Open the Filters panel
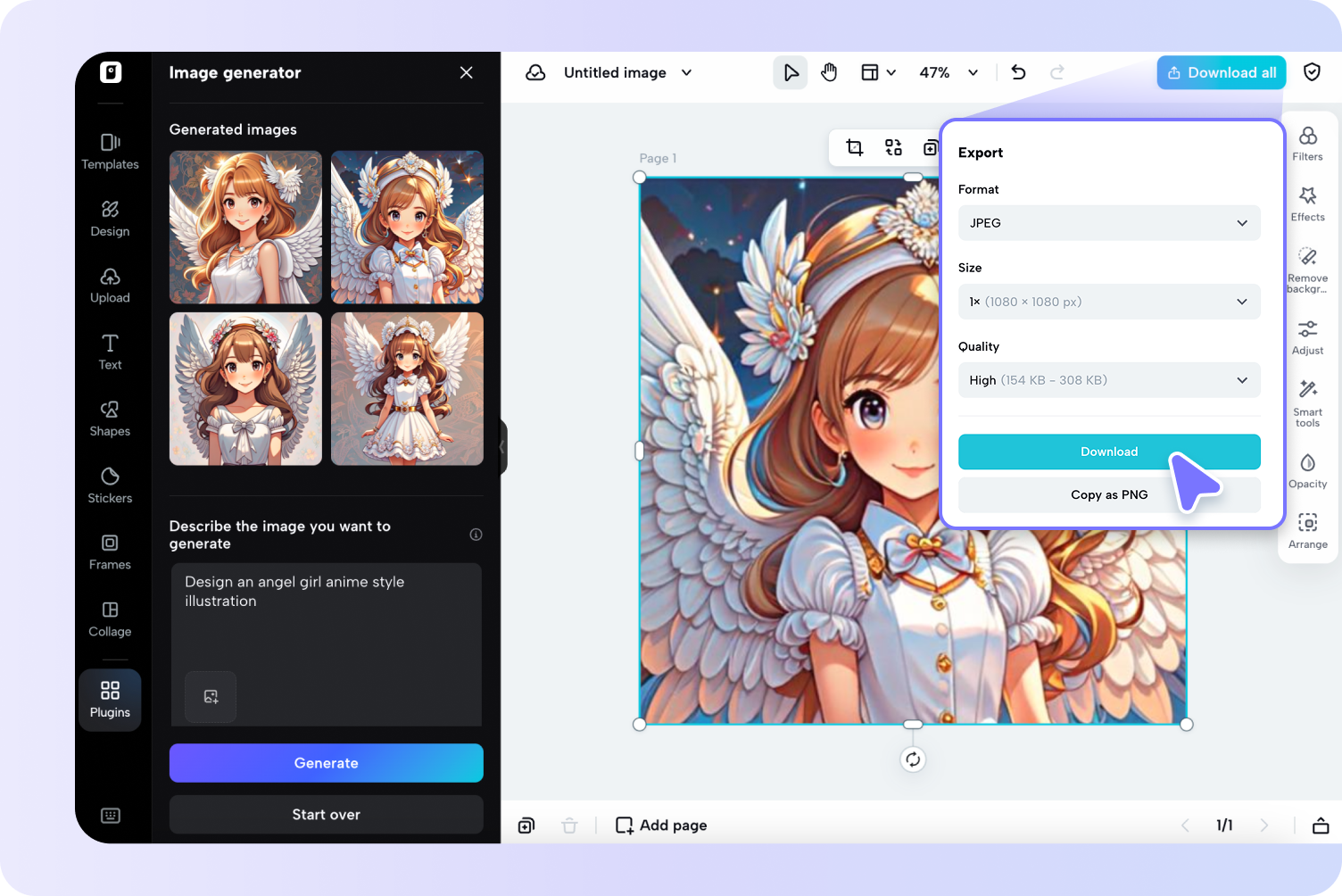1342x896 pixels. click(1307, 144)
